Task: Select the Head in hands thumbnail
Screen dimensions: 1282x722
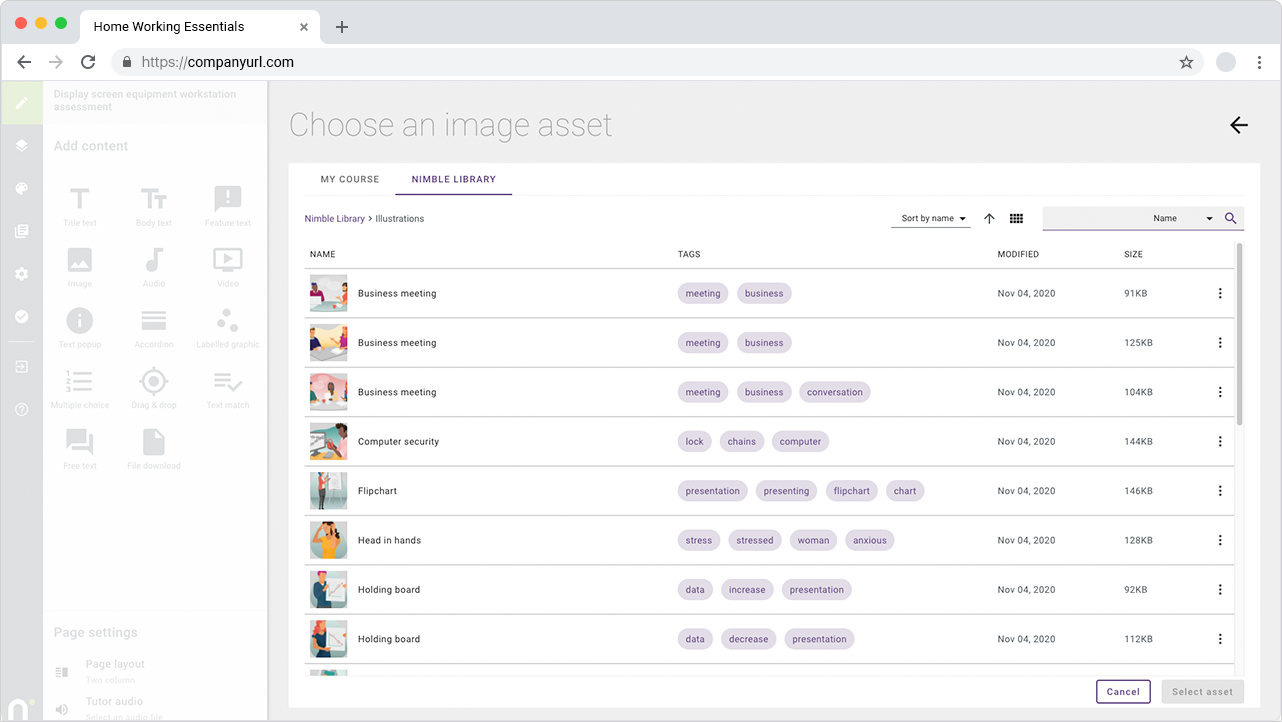Action: [x=328, y=540]
